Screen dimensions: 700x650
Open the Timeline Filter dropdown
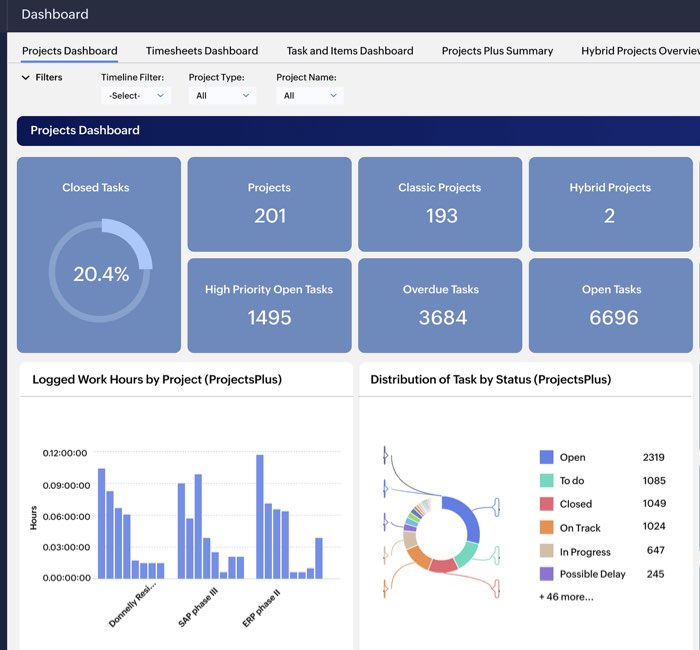coord(136,96)
